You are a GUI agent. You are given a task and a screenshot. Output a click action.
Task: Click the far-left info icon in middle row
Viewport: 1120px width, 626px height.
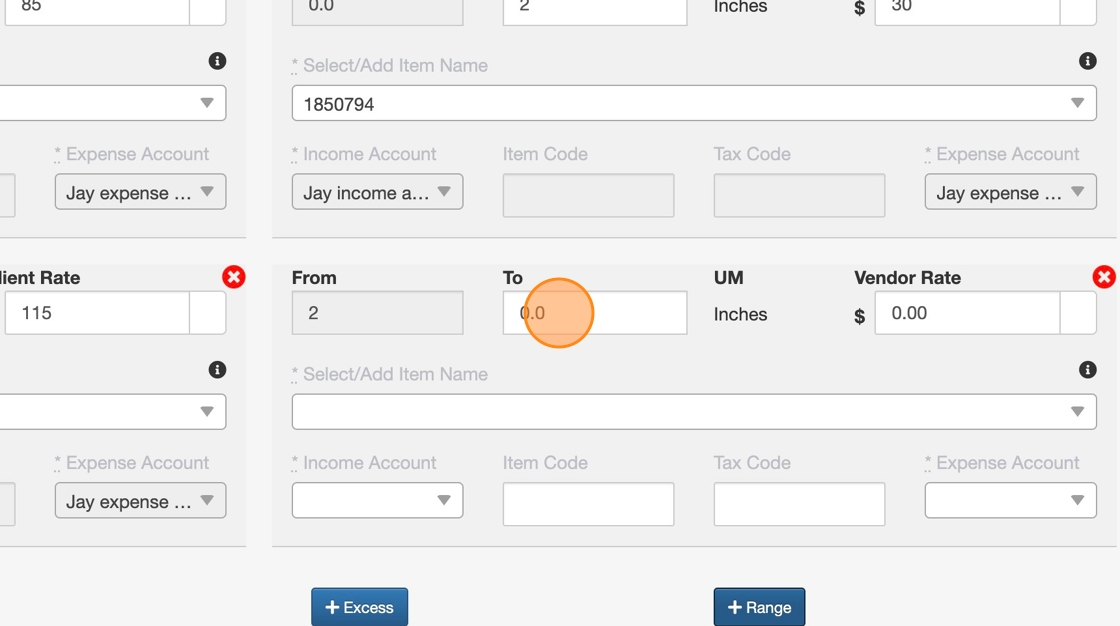217,370
